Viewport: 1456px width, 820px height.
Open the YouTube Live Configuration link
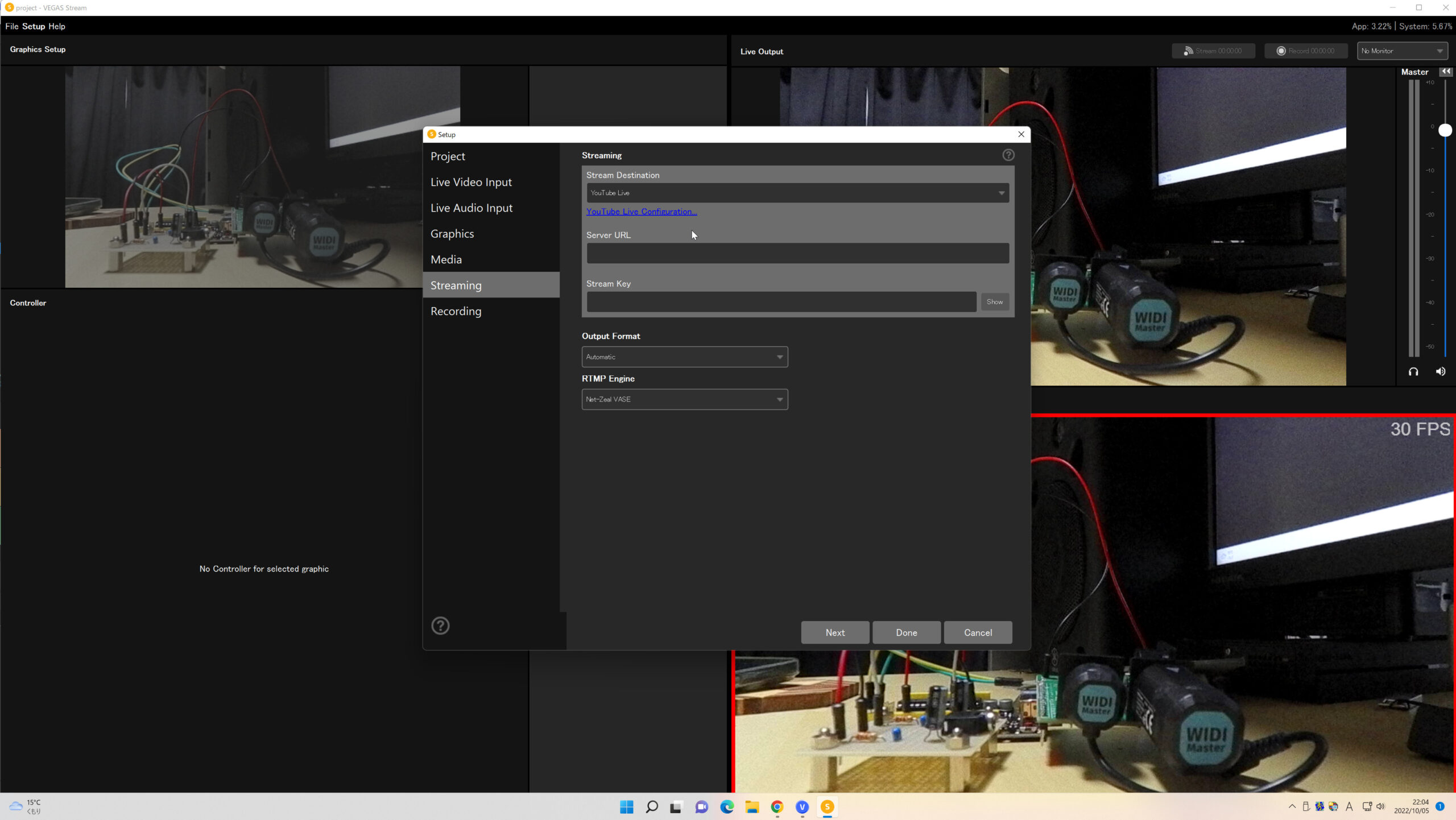click(641, 212)
